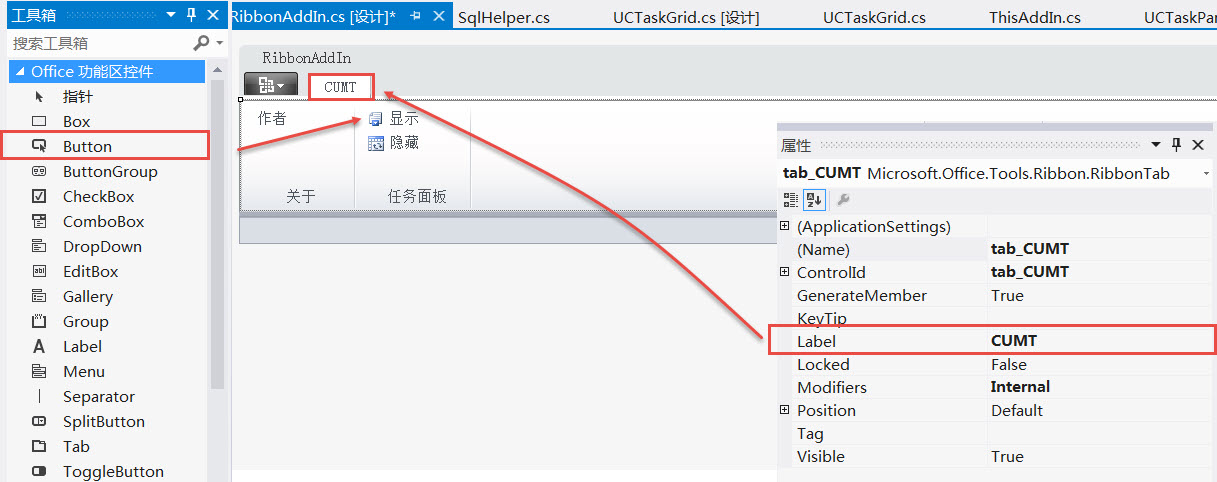This screenshot has width=1217, height=482.
Task: Click the 隐藏 ribbon button
Action: (394, 143)
